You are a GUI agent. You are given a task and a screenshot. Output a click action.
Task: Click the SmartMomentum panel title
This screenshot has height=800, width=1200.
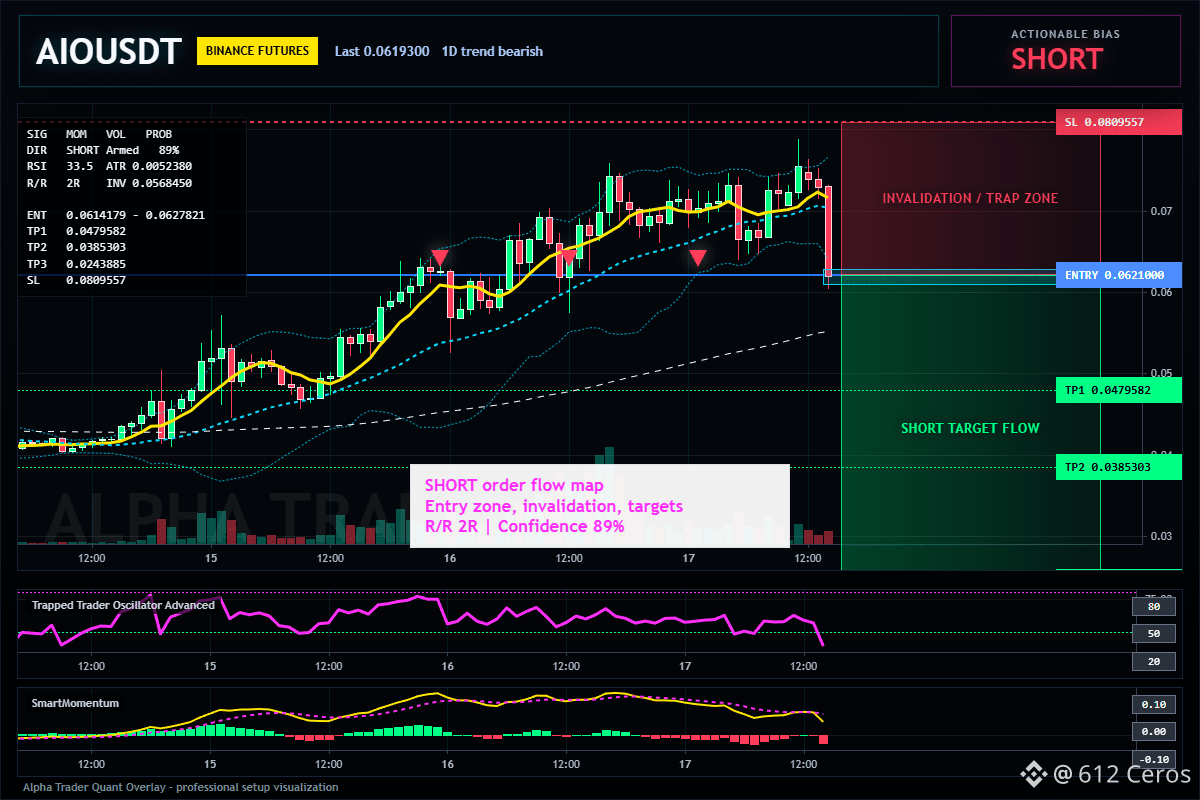(x=75, y=703)
